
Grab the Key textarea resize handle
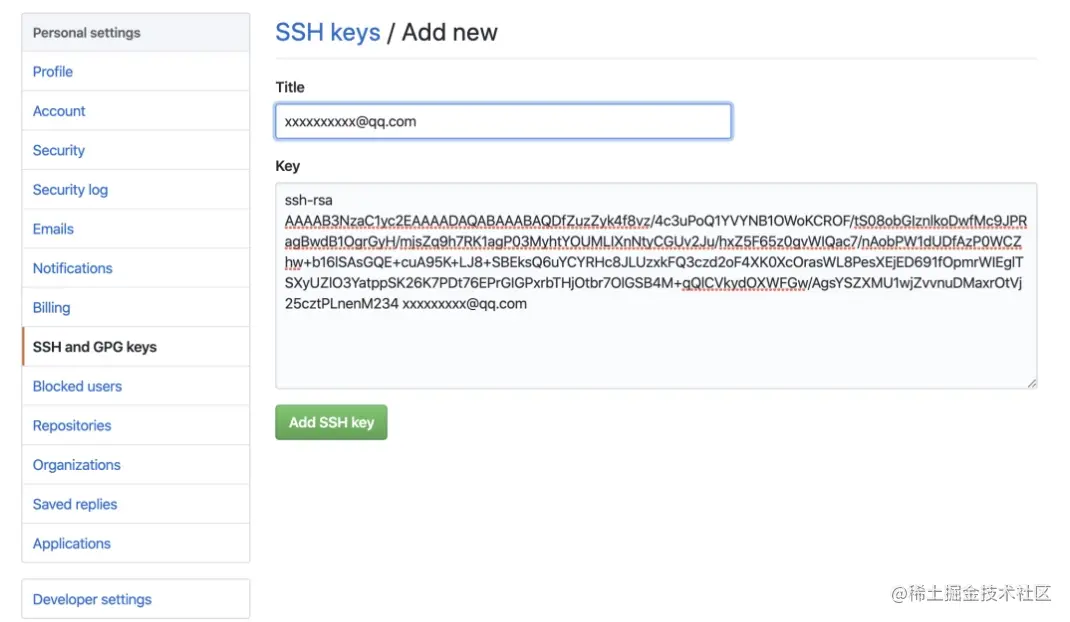click(1031, 383)
